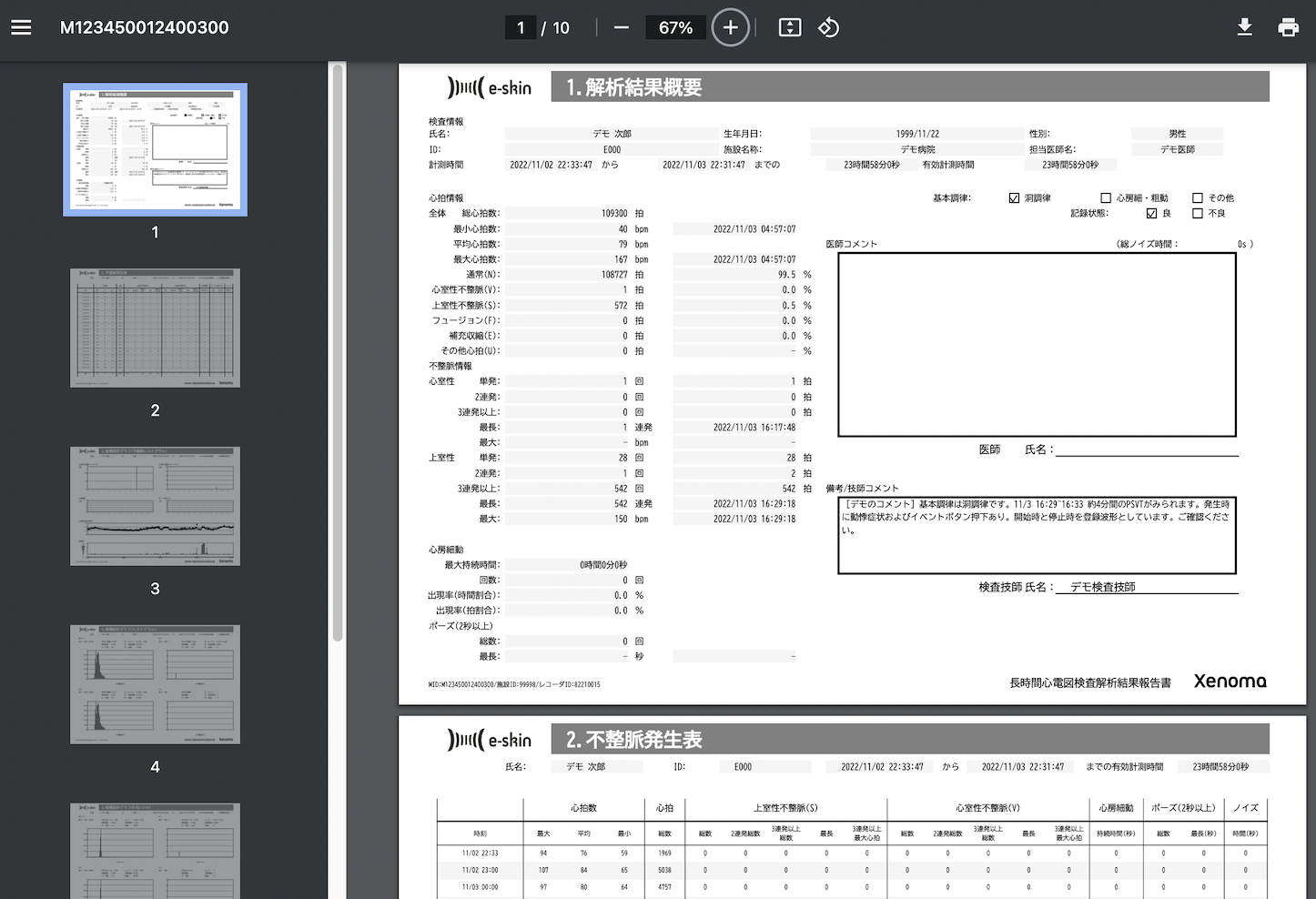This screenshot has width=1316, height=899.
Task: Select the page number input field
Action: click(x=520, y=27)
